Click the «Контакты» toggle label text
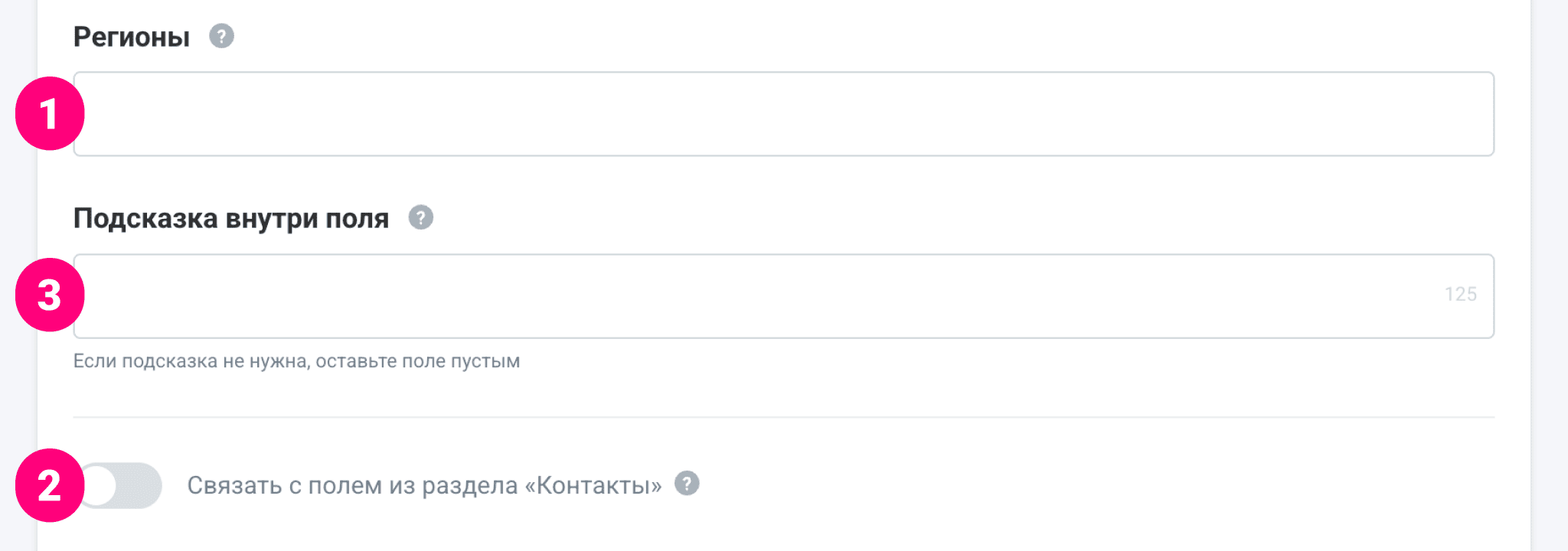Image resolution: width=1568 pixels, height=551 pixels. 424,485
